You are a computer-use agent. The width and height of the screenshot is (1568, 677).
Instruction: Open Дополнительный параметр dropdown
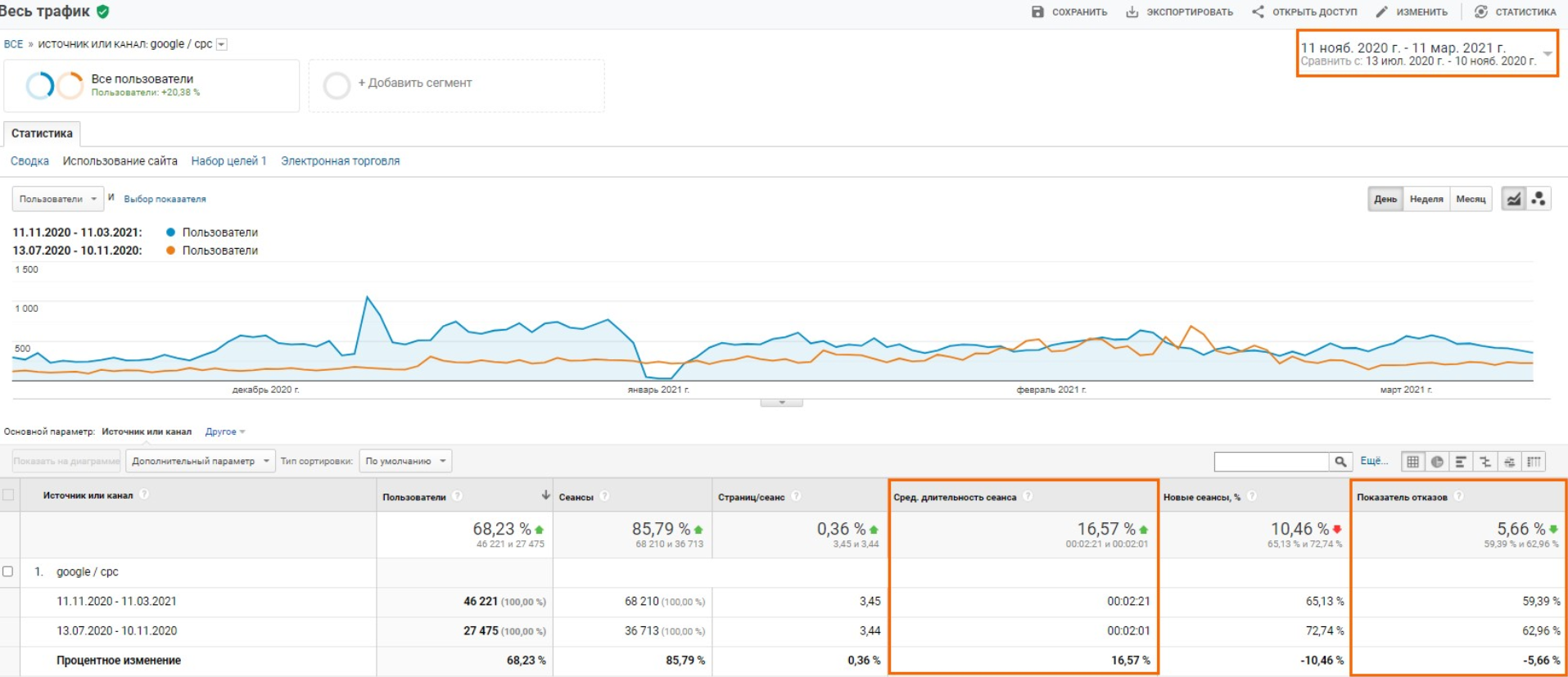click(200, 461)
